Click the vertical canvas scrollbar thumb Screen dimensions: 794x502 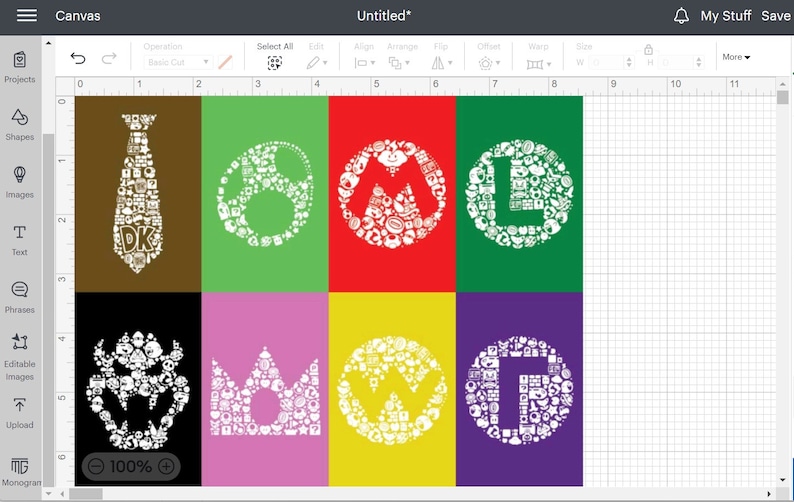(783, 97)
